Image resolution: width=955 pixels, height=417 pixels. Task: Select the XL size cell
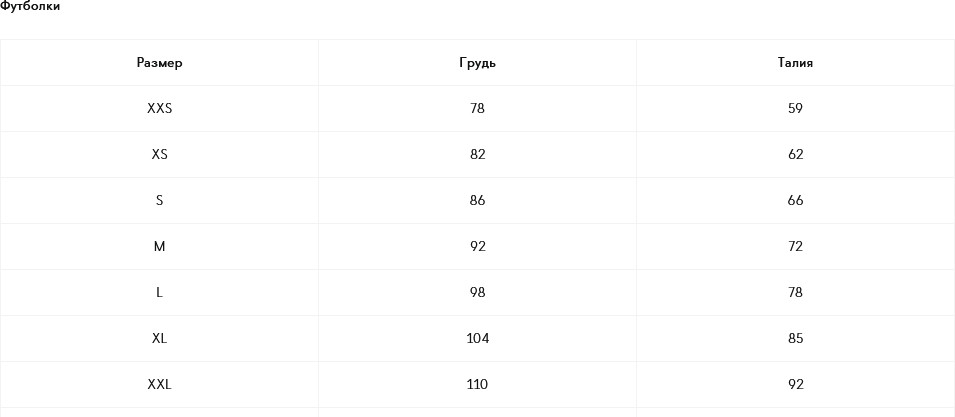pyautogui.click(x=159, y=339)
